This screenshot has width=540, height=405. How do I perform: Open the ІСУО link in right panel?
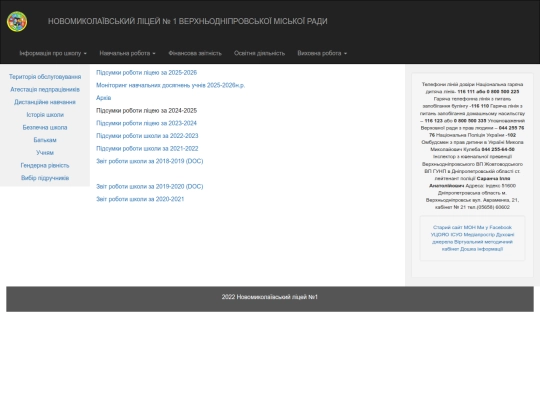(x=456, y=235)
